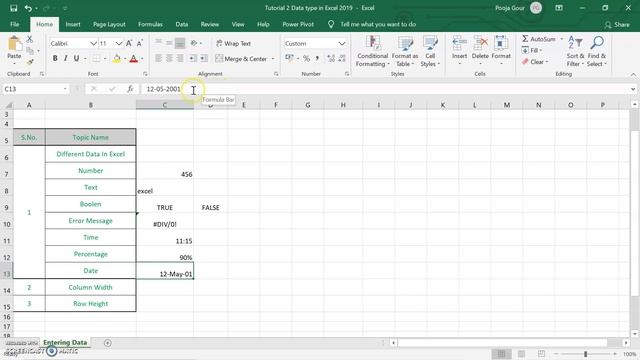Confirm the entry with the checkmark icon
The height and width of the screenshot is (360, 640).
pos(112,89)
